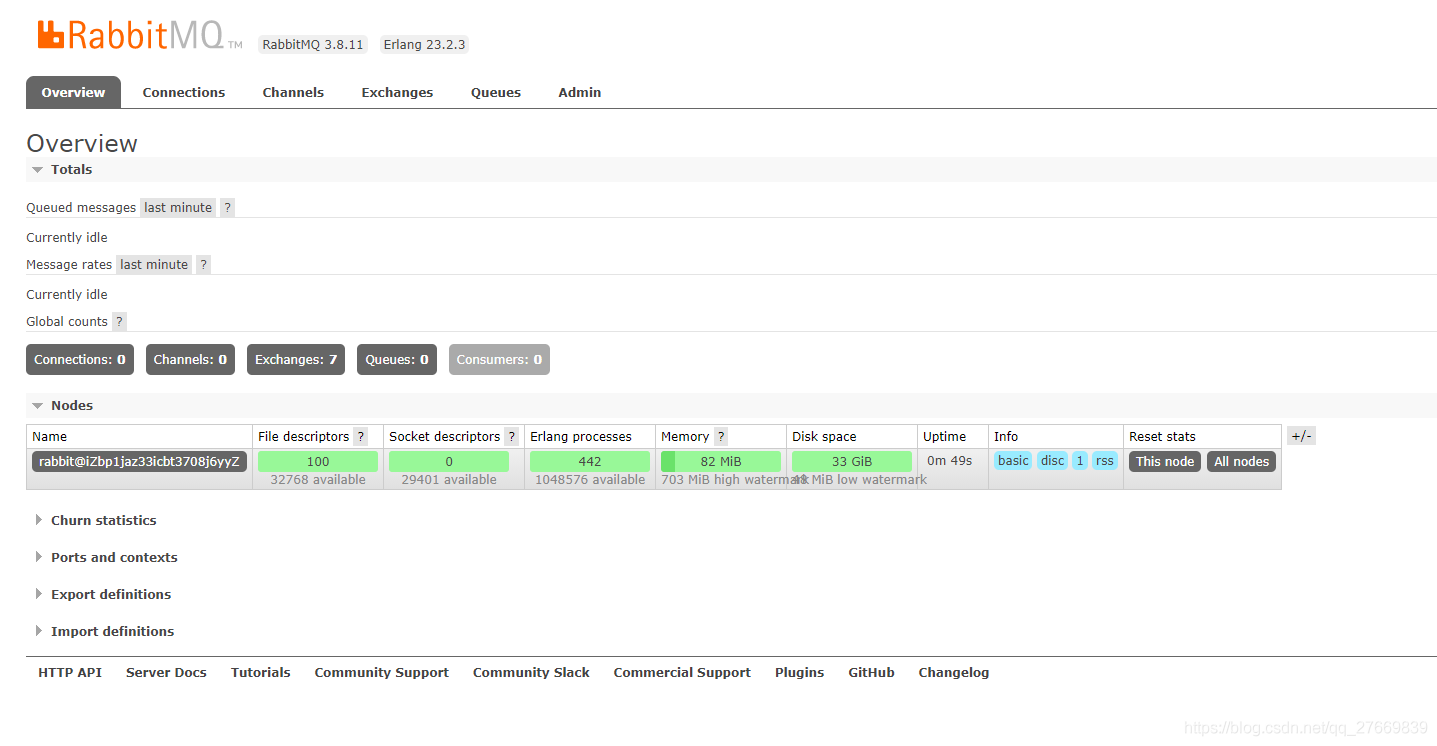Click the Connections: 0 count button

[x=80, y=360]
